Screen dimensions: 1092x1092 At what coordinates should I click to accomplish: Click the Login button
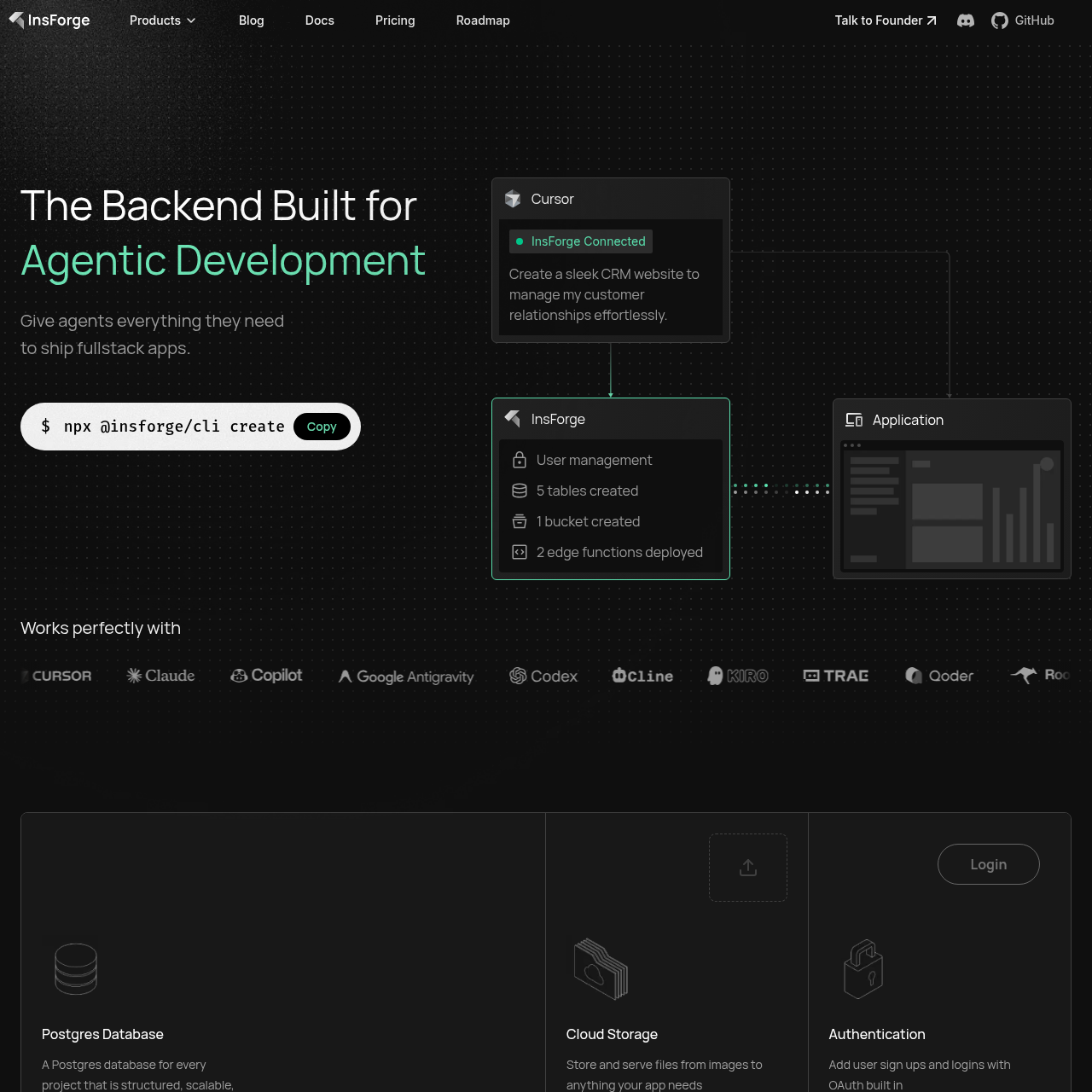(x=989, y=864)
